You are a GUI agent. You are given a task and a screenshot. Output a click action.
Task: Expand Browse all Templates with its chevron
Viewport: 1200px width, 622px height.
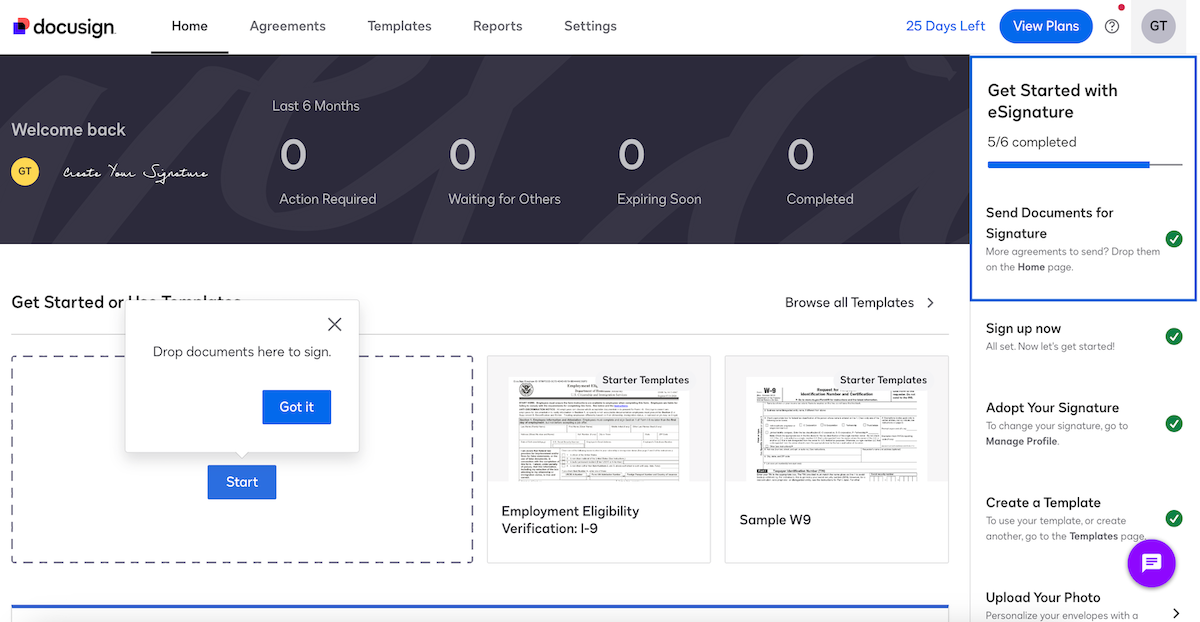929,302
